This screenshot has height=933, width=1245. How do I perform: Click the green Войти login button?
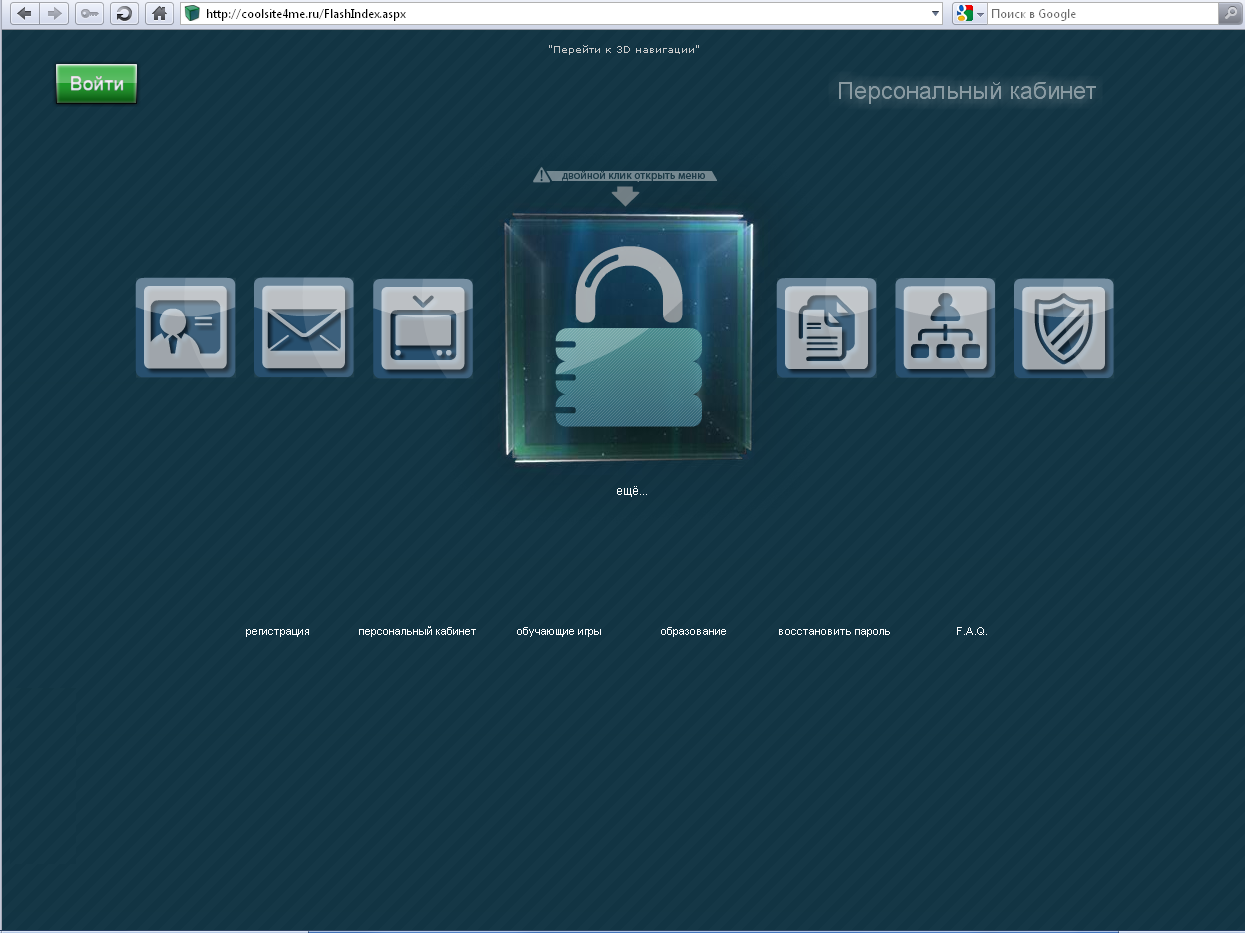click(96, 84)
